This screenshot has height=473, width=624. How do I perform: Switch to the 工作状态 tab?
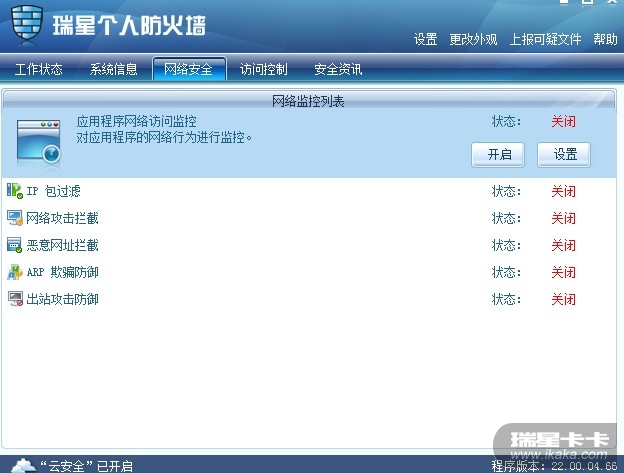pyautogui.click(x=39, y=70)
